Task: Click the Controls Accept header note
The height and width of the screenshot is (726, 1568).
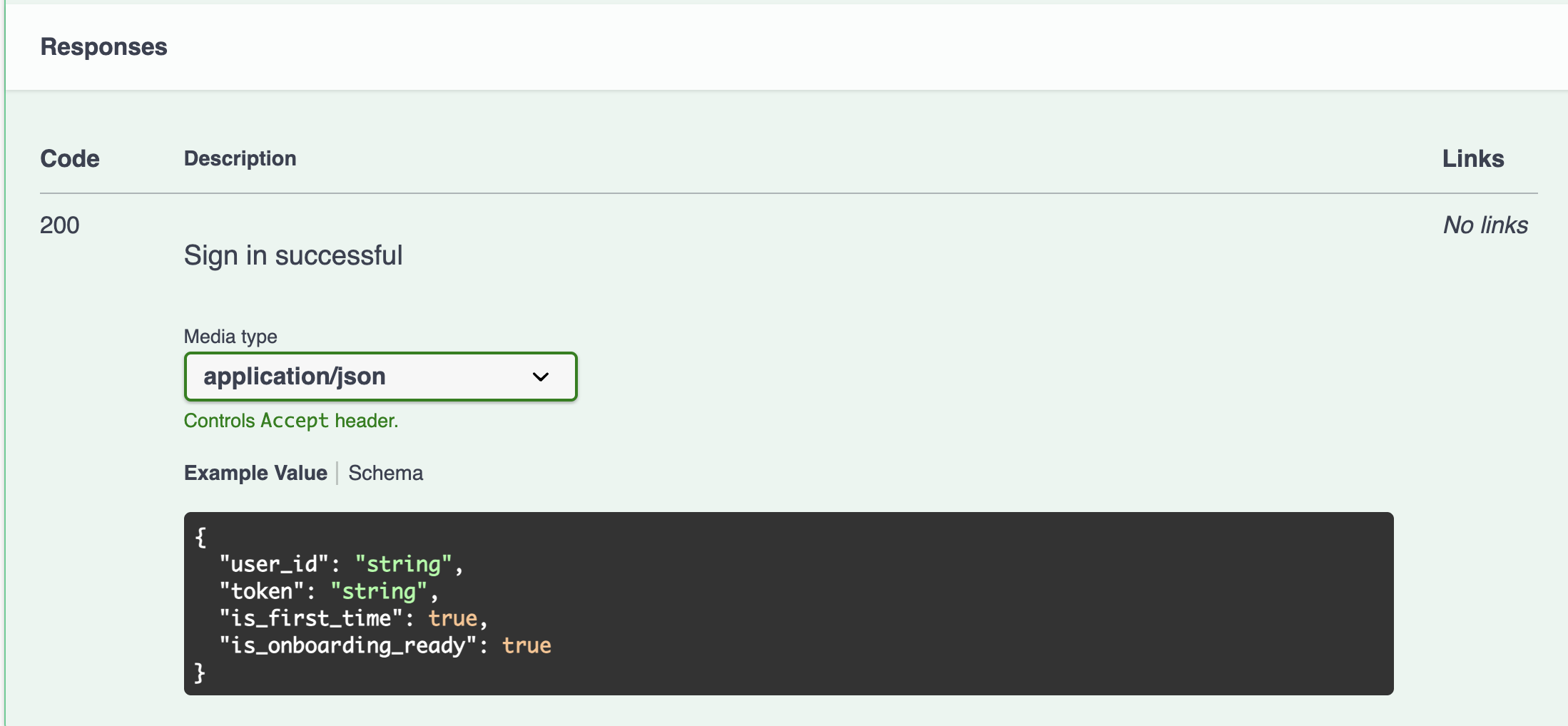Action: click(291, 421)
